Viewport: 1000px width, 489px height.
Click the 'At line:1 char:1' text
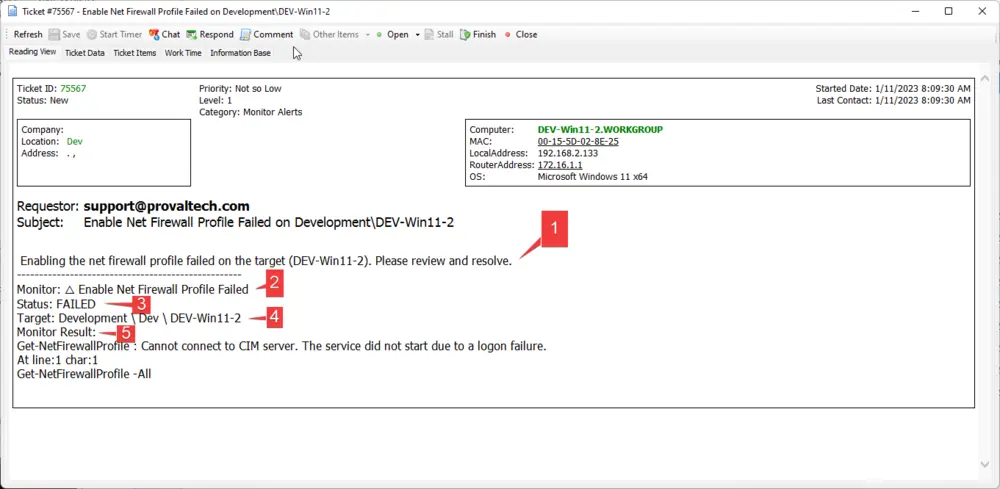coord(57,360)
